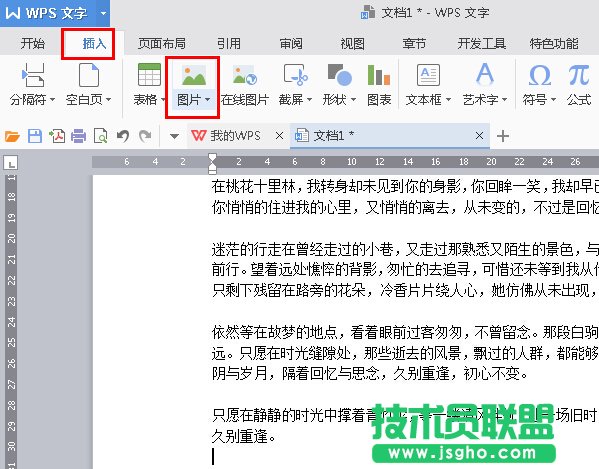Image resolution: width=599 pixels, height=469 pixels.
Task: Save the document with floppy icon
Action: click(x=35, y=136)
